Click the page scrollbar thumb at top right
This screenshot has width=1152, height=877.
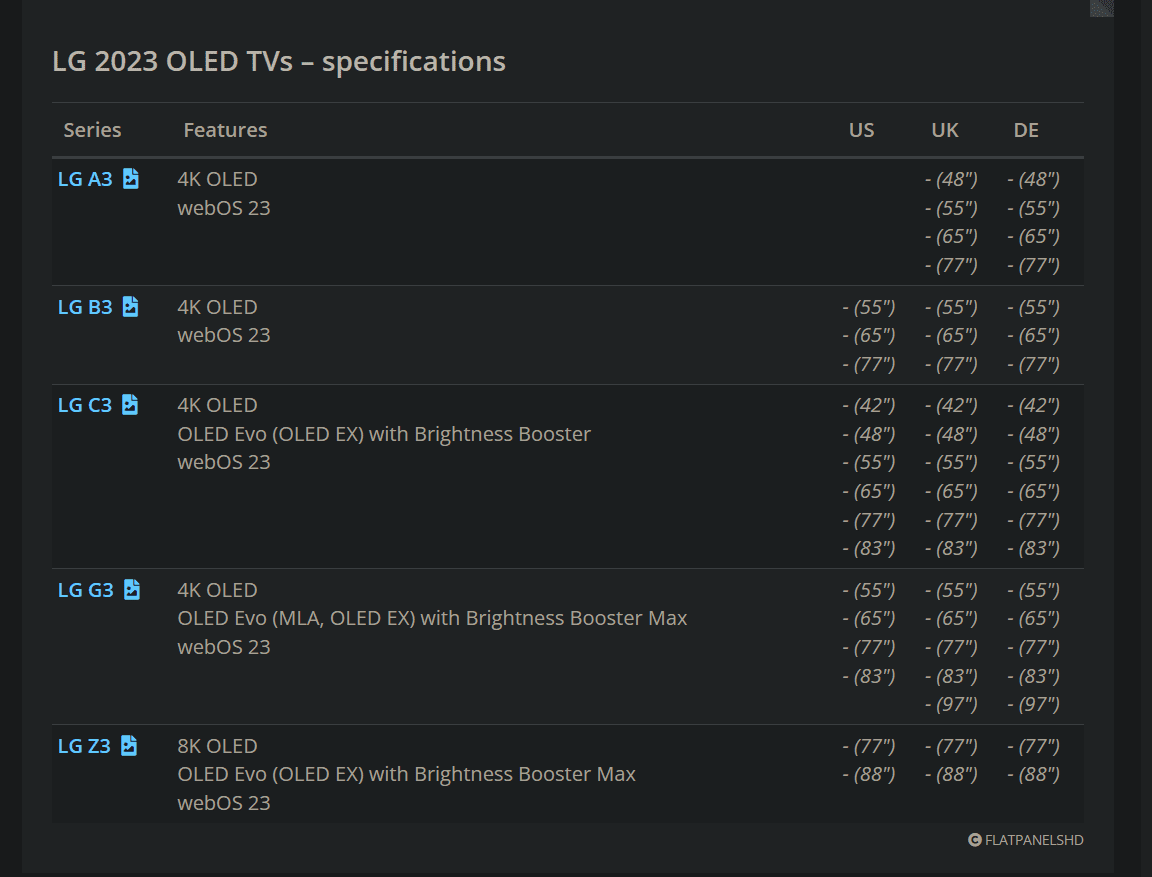1101,8
